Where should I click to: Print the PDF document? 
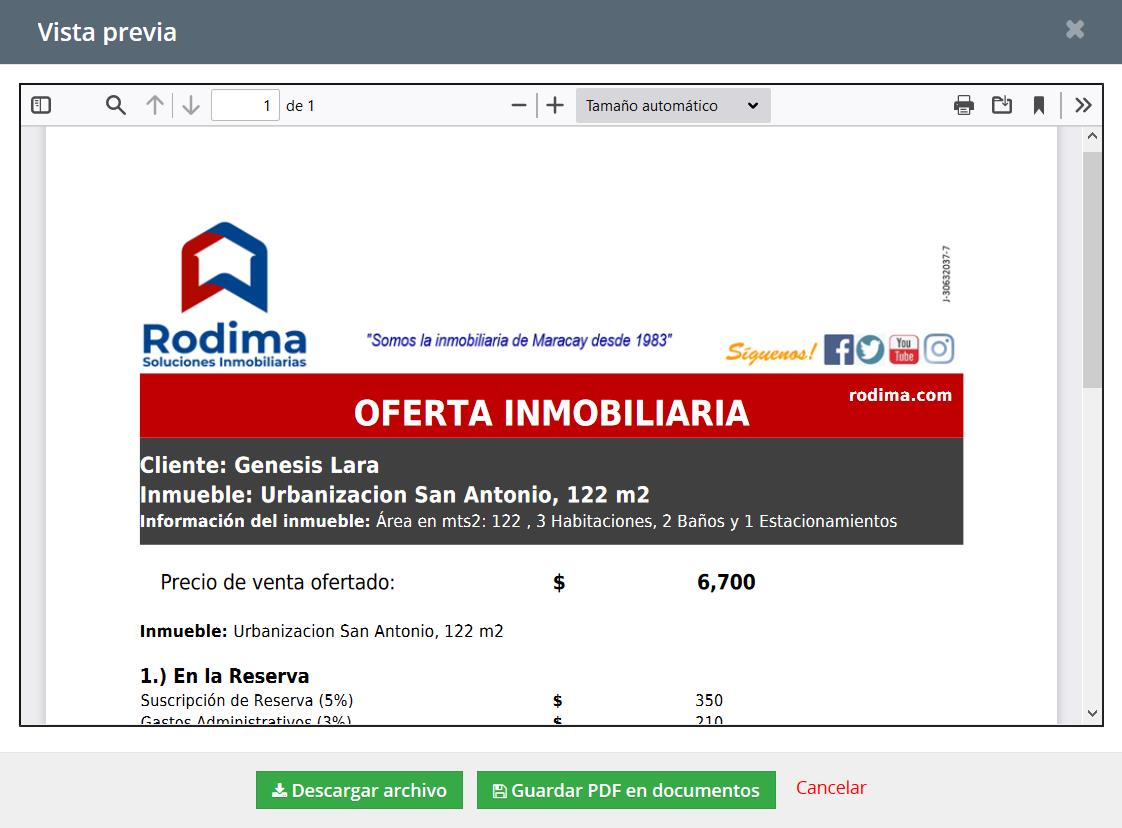tap(963, 105)
